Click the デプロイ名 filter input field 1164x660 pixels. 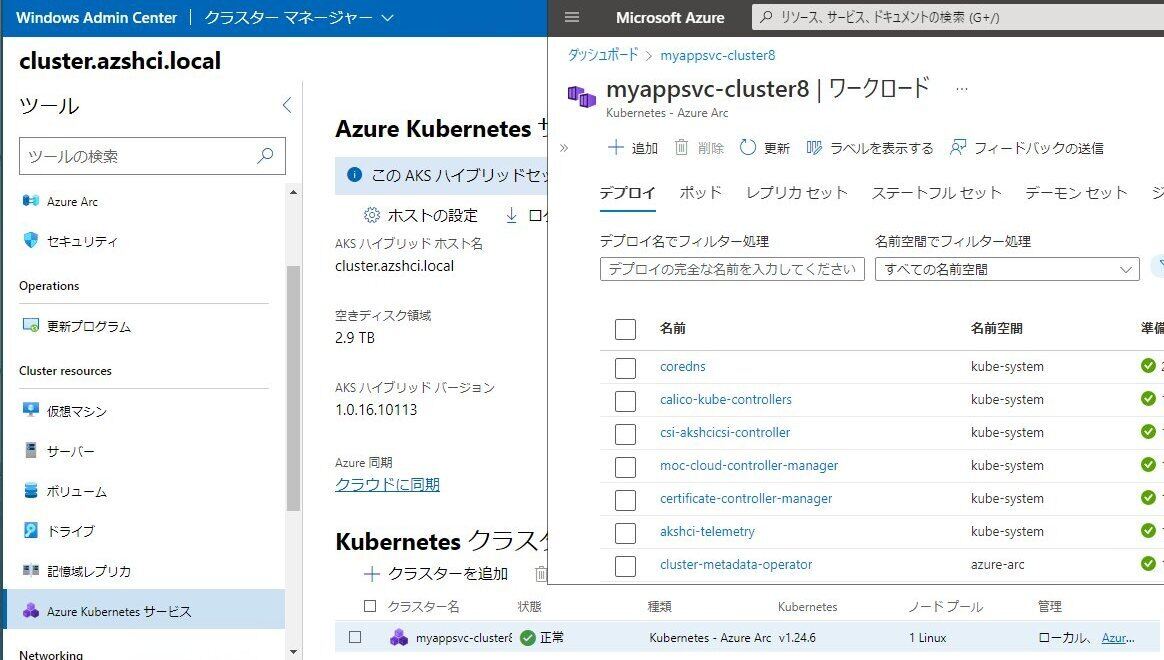(x=732, y=269)
